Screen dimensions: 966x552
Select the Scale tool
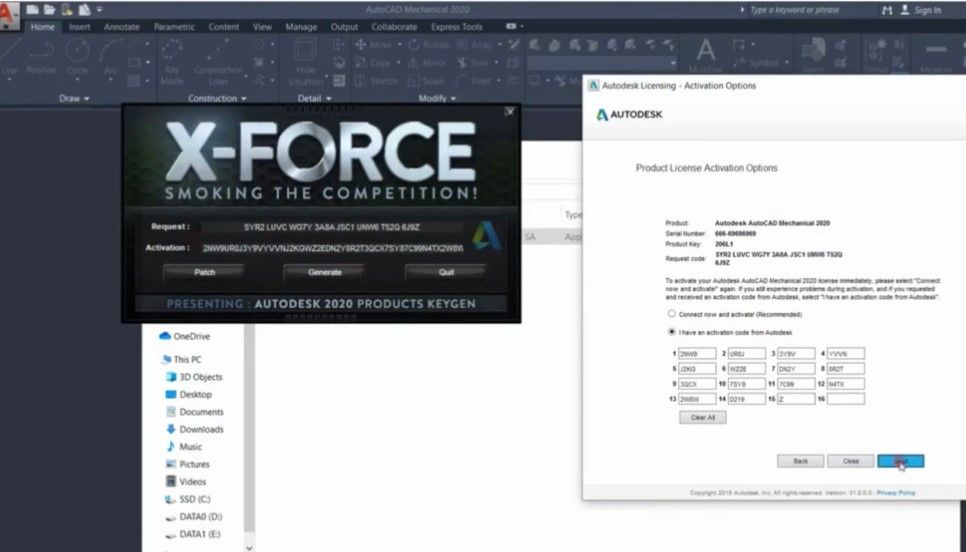click(x=426, y=81)
